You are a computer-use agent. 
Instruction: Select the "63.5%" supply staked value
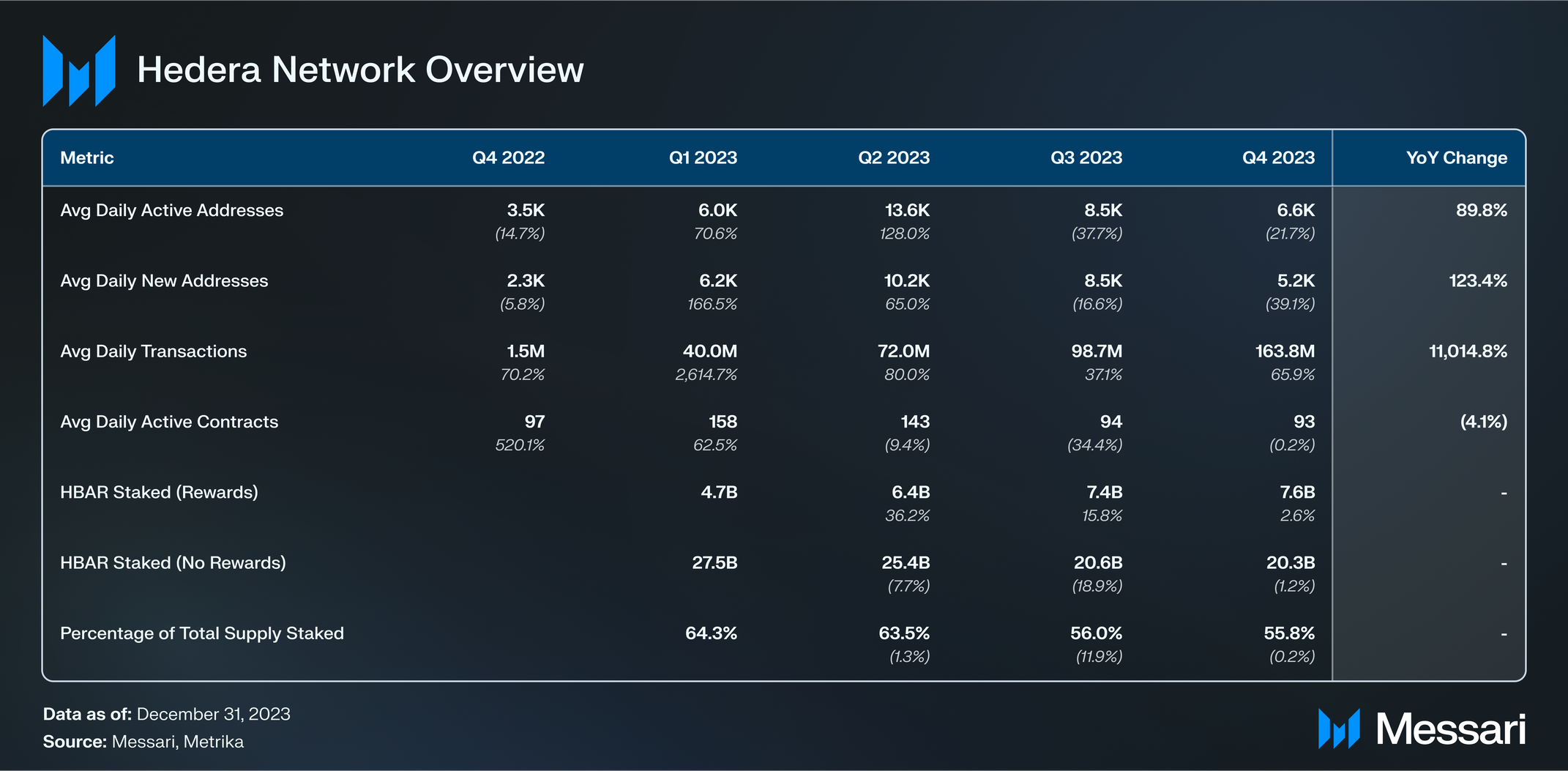(905, 633)
